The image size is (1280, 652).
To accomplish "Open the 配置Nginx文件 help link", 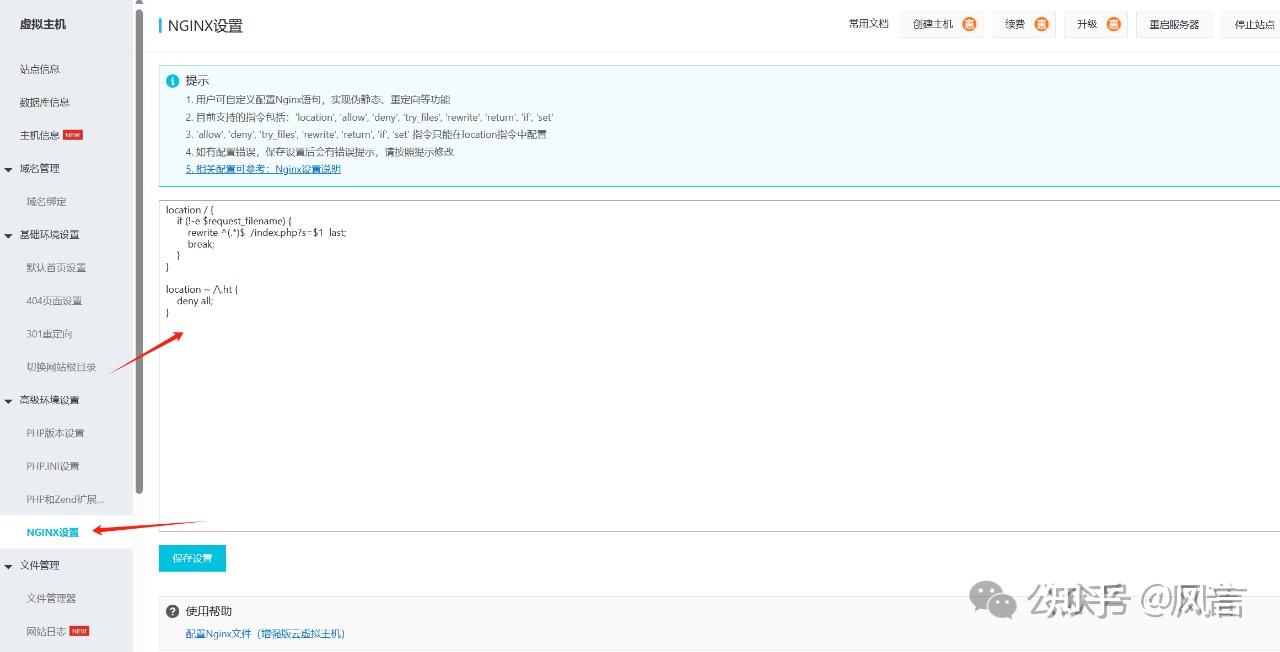I will [x=265, y=633].
